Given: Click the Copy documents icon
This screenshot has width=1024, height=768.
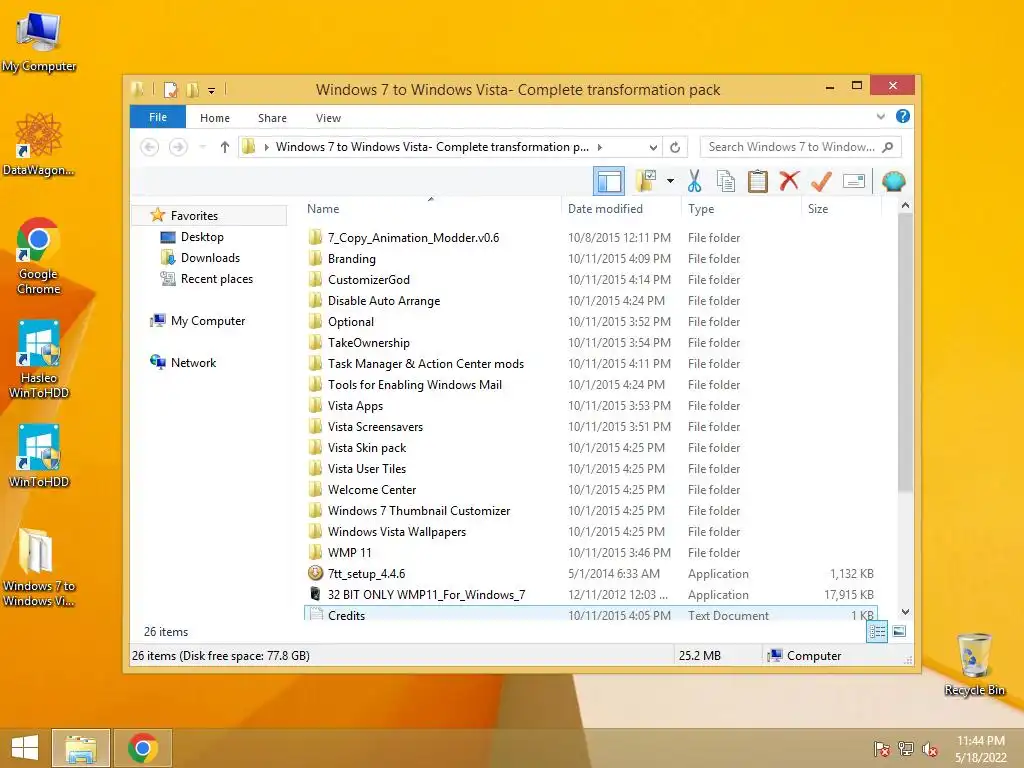Looking at the screenshot, I should (726, 181).
